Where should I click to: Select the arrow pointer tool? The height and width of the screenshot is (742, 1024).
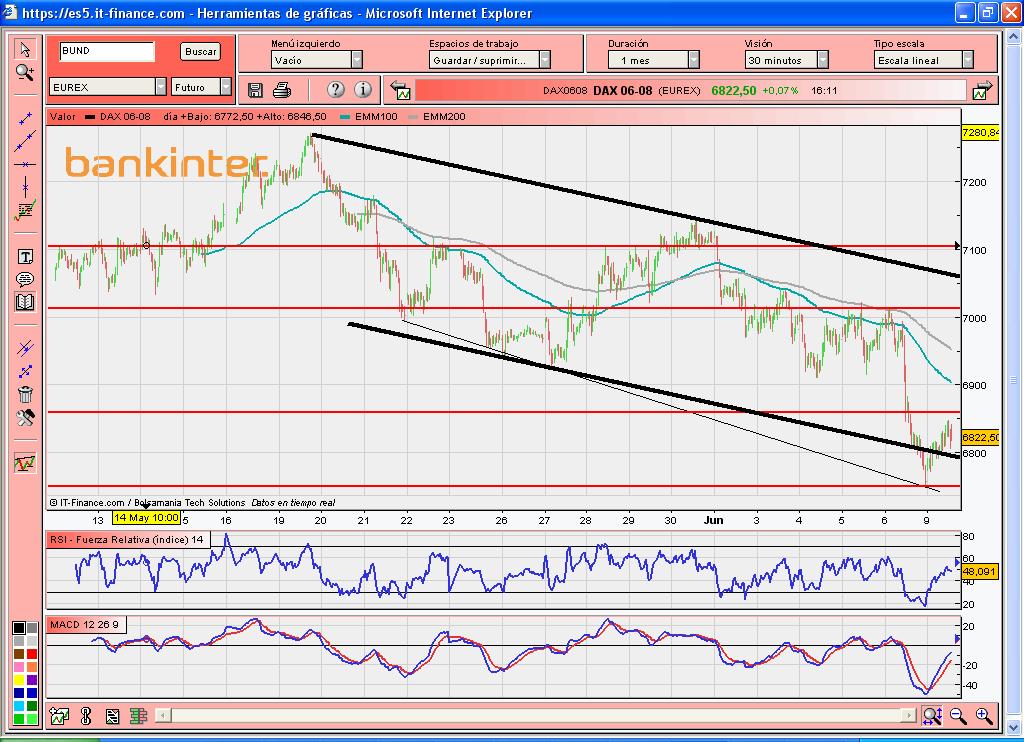pos(25,50)
